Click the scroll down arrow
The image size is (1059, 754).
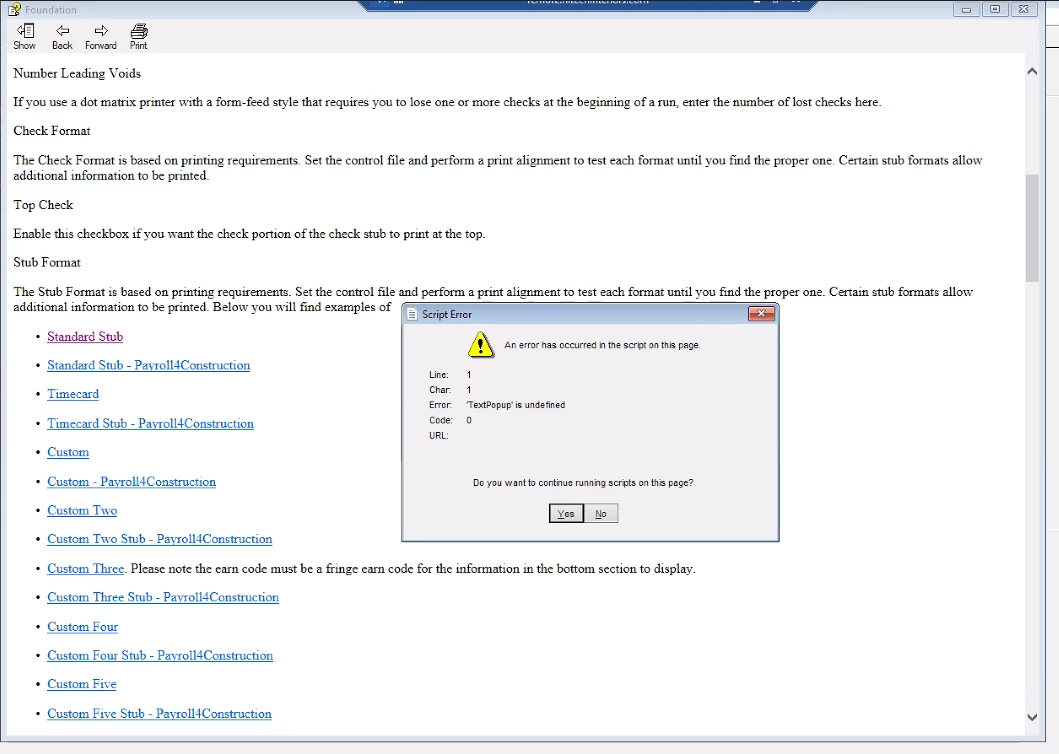pos(1032,718)
